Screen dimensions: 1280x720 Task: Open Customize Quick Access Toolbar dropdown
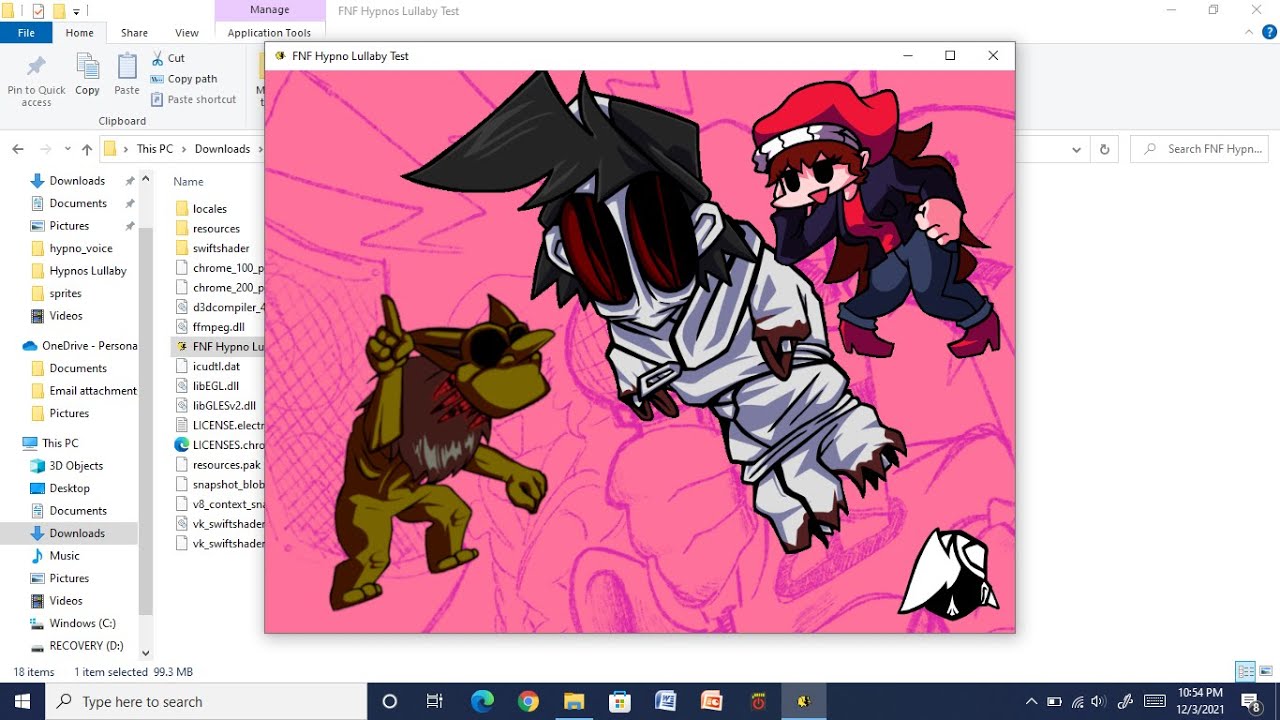point(76,11)
